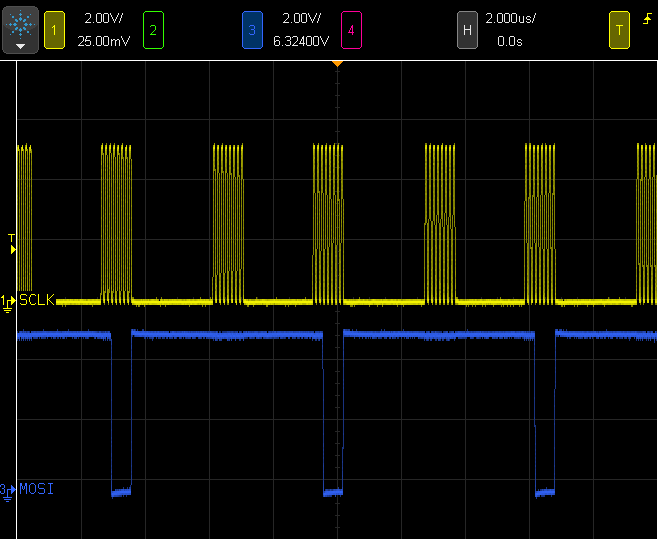Viewport: 658px width, 540px height.
Task: Enable the pink channel 4 button
Action: (x=350, y=30)
